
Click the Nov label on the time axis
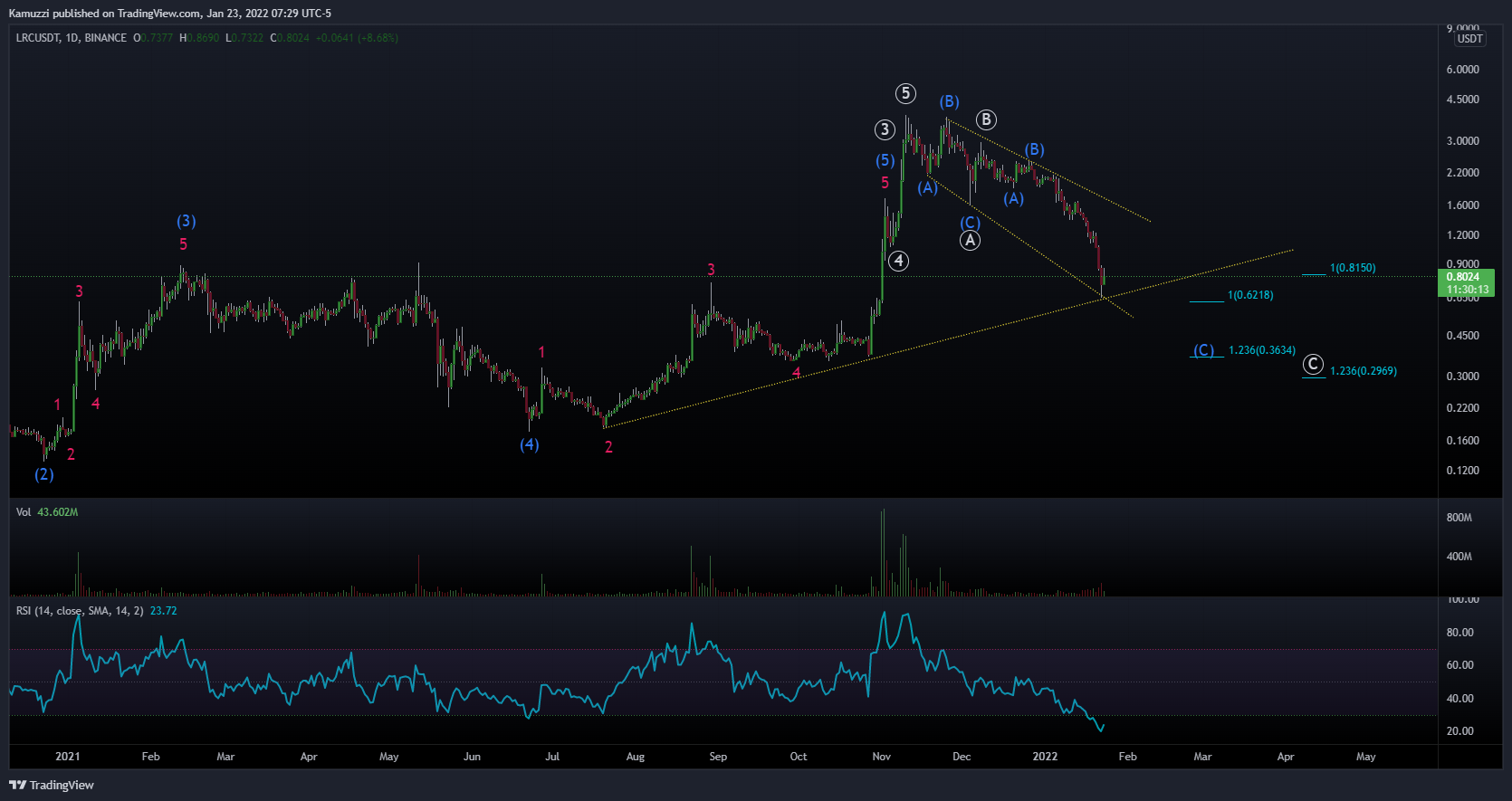click(882, 757)
